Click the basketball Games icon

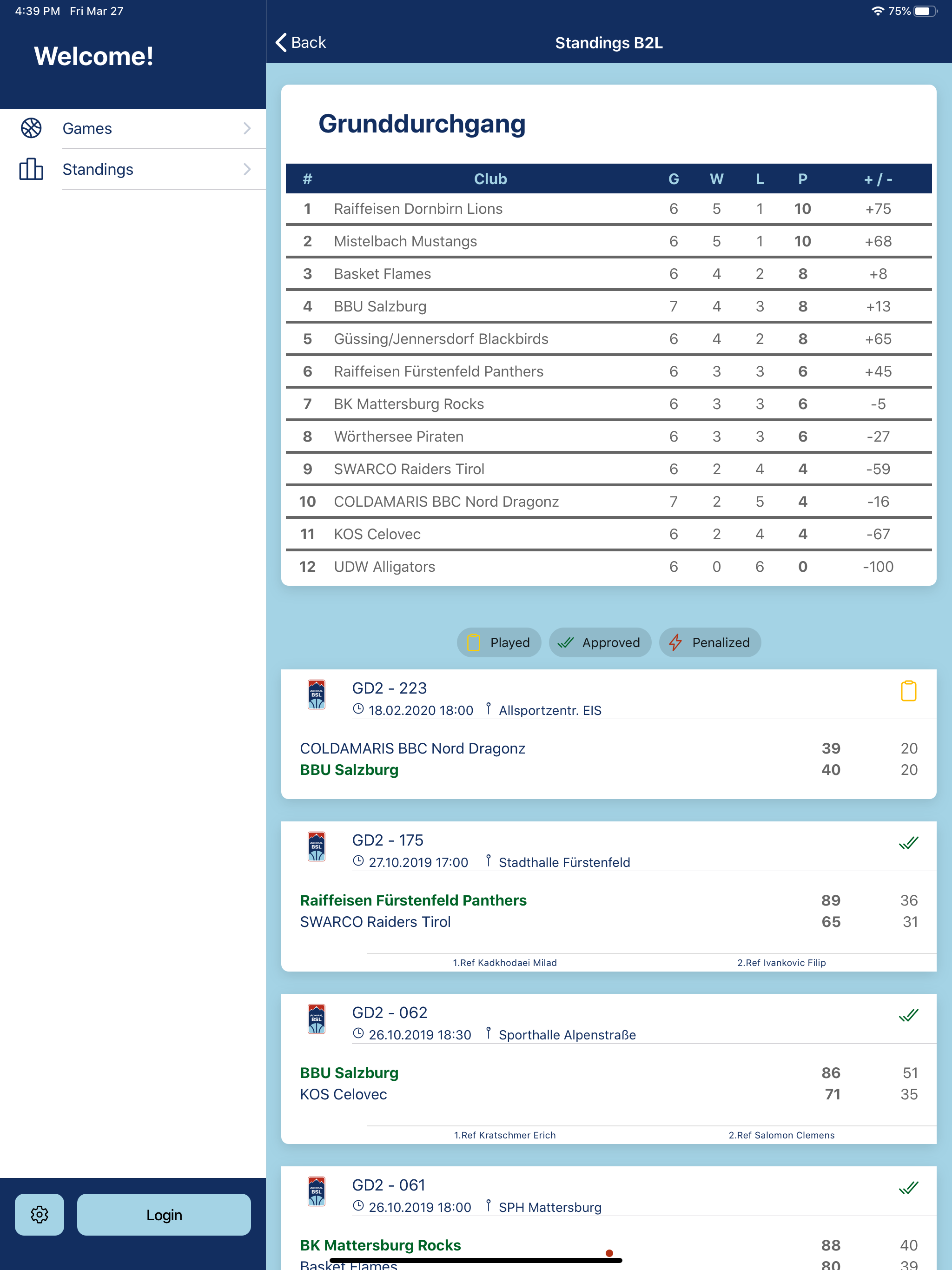pos(31,128)
